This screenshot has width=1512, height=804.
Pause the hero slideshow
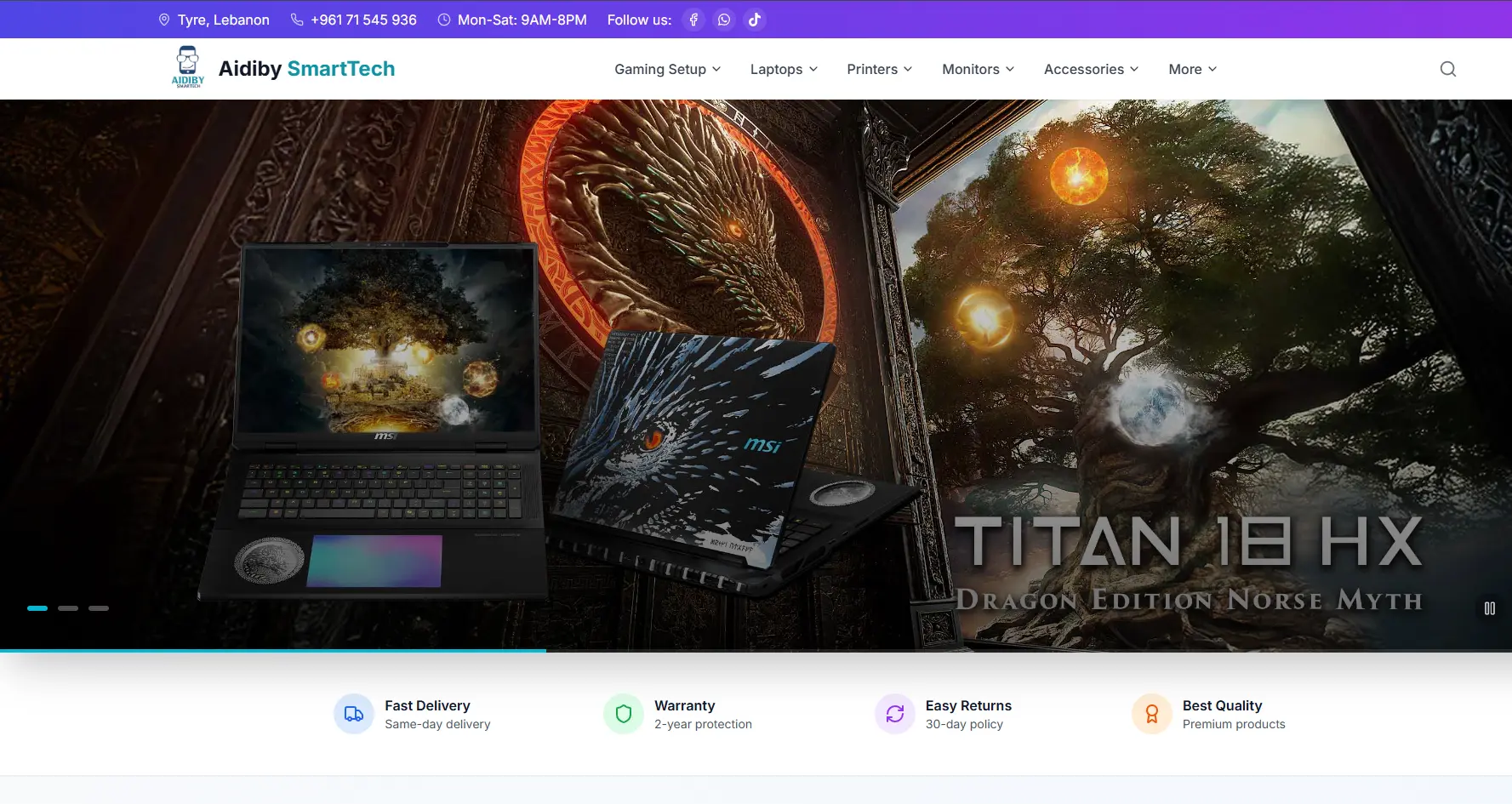point(1490,608)
